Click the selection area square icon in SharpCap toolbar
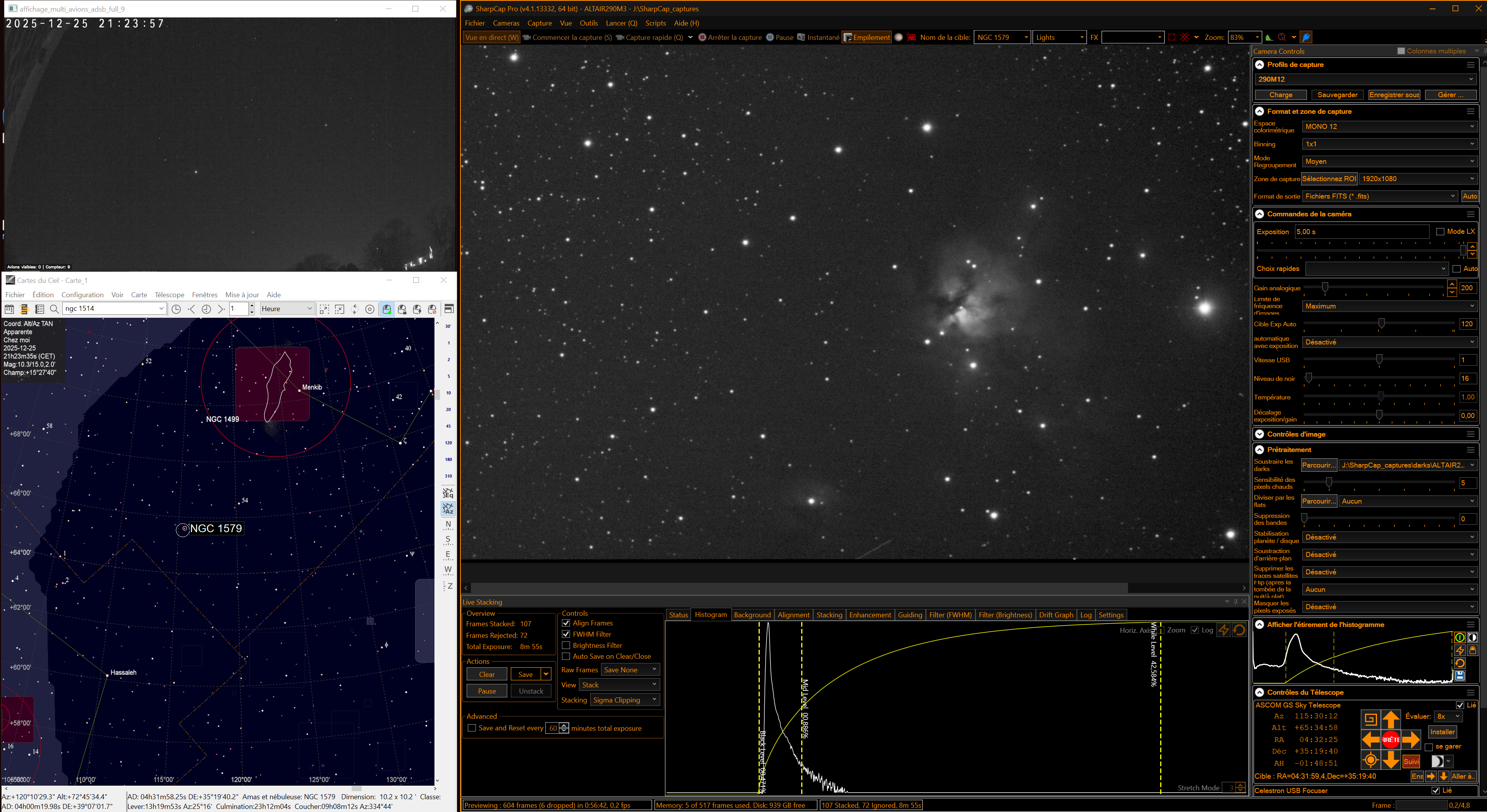Image resolution: width=1487 pixels, height=812 pixels. click(x=1171, y=38)
